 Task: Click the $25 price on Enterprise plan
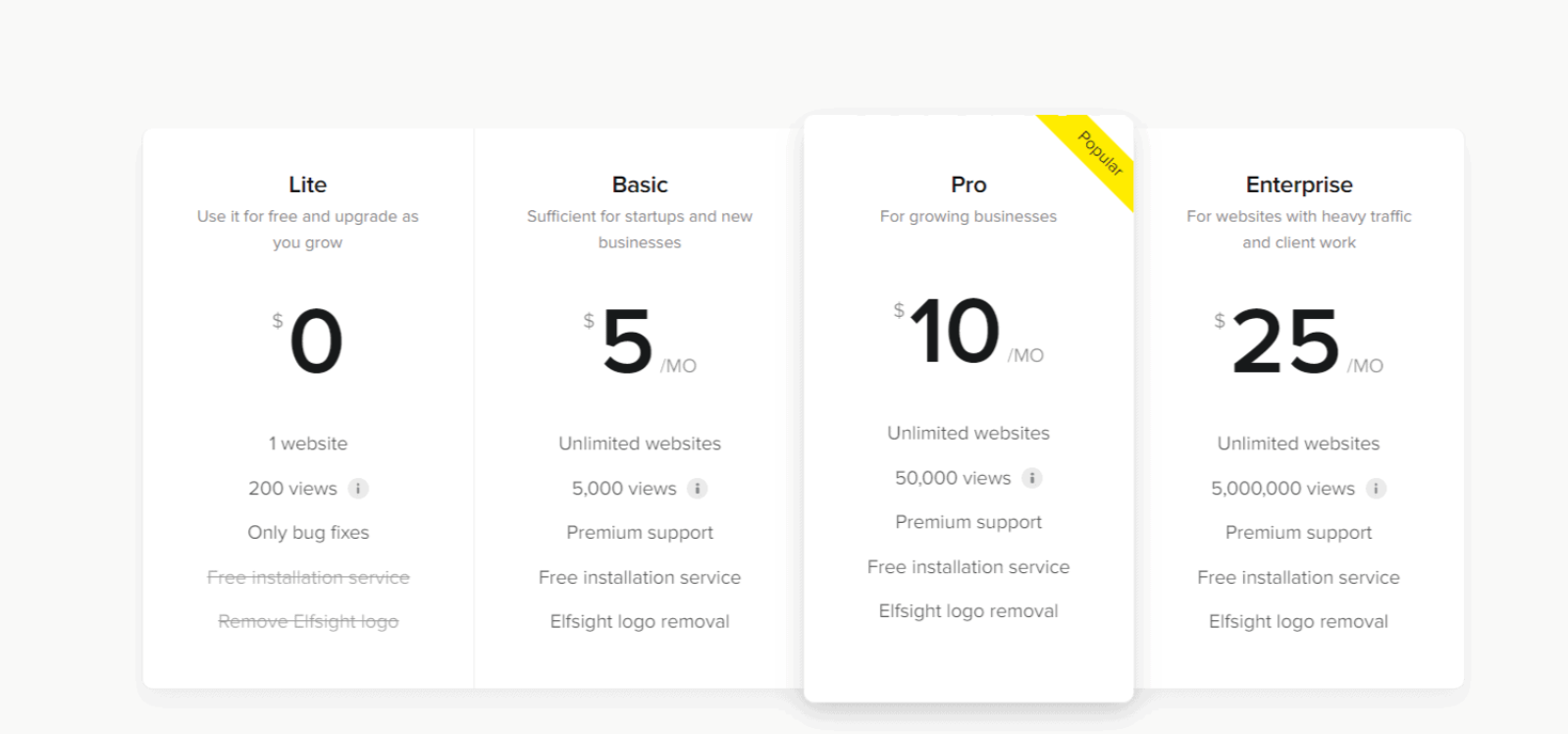[1286, 343]
